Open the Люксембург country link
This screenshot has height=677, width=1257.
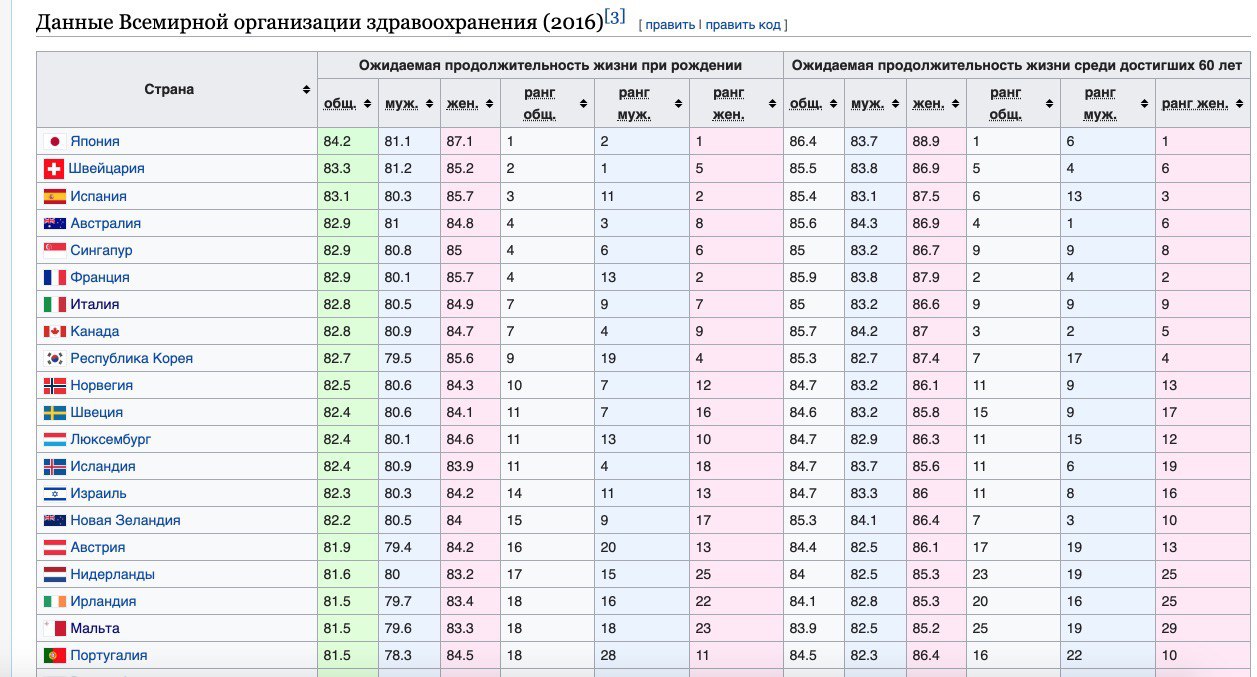click(x=111, y=439)
